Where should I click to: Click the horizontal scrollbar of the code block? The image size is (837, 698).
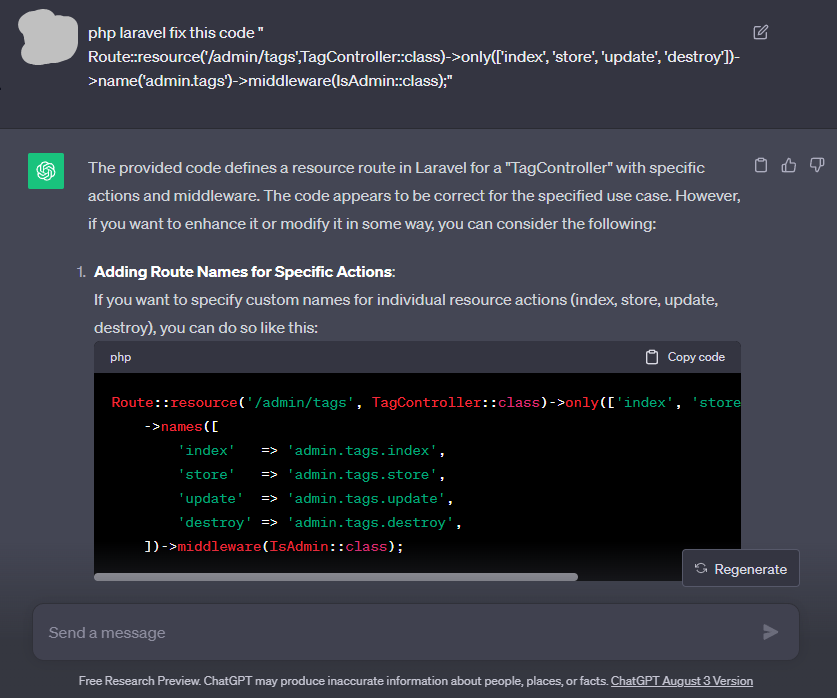point(336,577)
